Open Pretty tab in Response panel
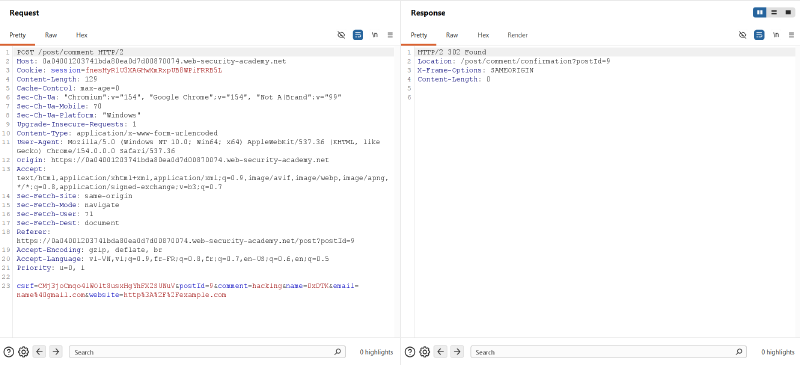The image size is (800, 365). click(x=419, y=35)
